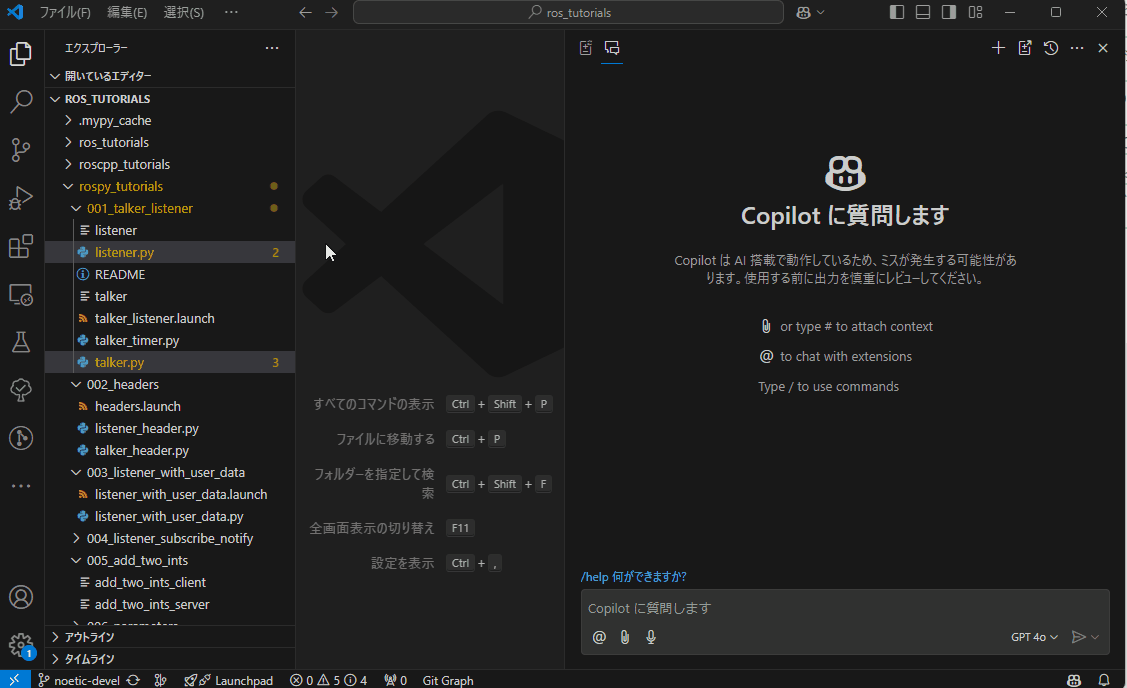Open Remote Explorer in activity bar
Viewport: 1127px width, 688px height.
tap(21, 294)
